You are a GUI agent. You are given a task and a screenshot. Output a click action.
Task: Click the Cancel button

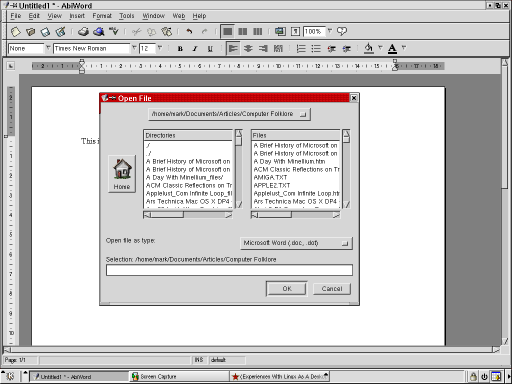tap(332, 289)
